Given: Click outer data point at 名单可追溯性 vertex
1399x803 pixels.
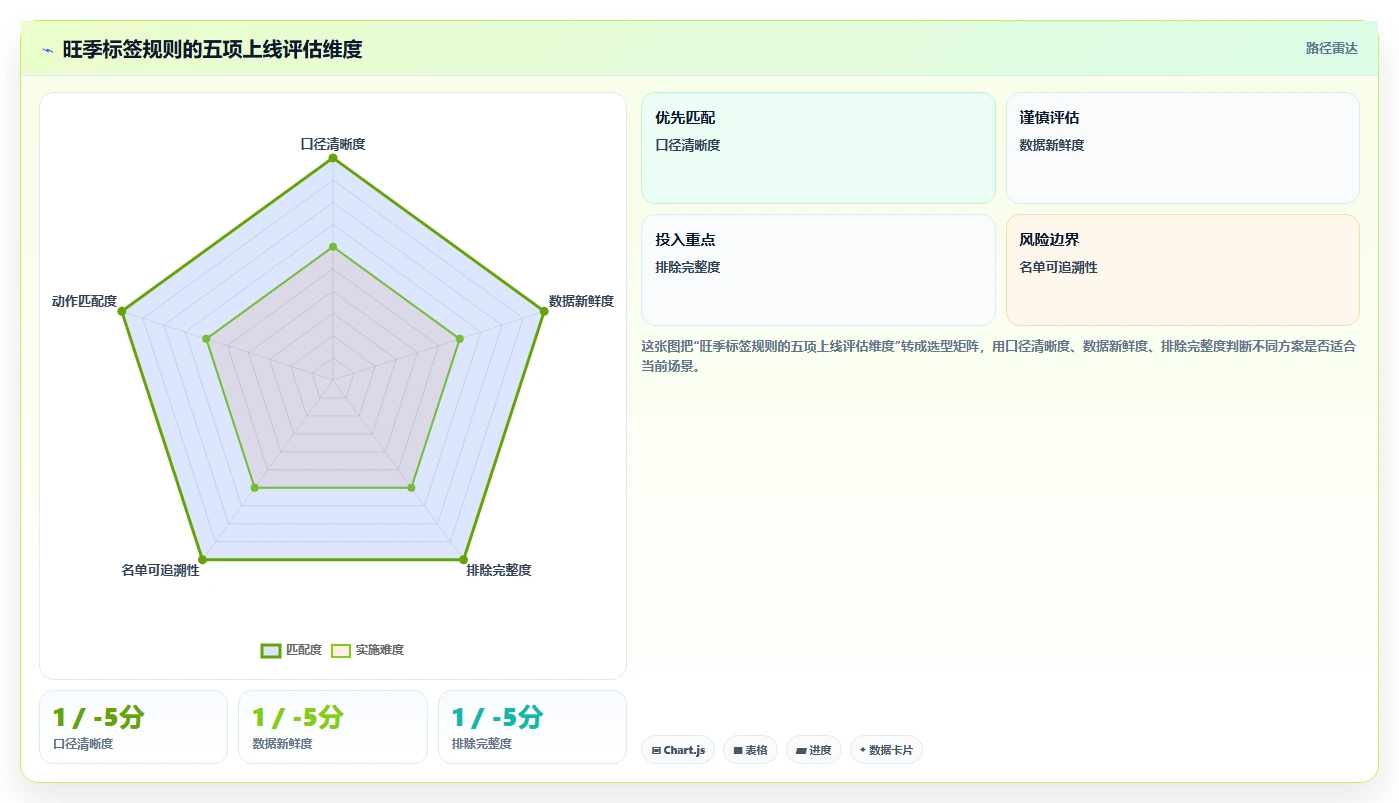Looking at the screenshot, I should 202,559.
